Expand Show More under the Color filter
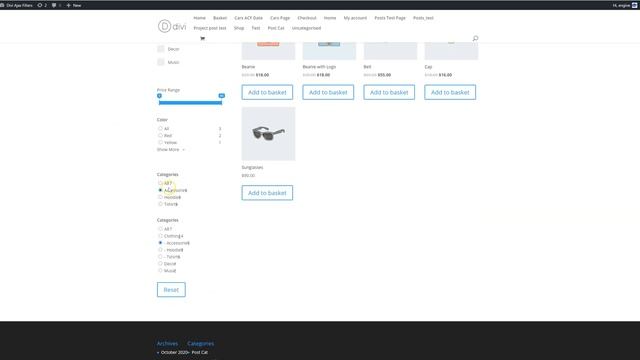Screen dimensions: 640x360 tap(171, 150)
